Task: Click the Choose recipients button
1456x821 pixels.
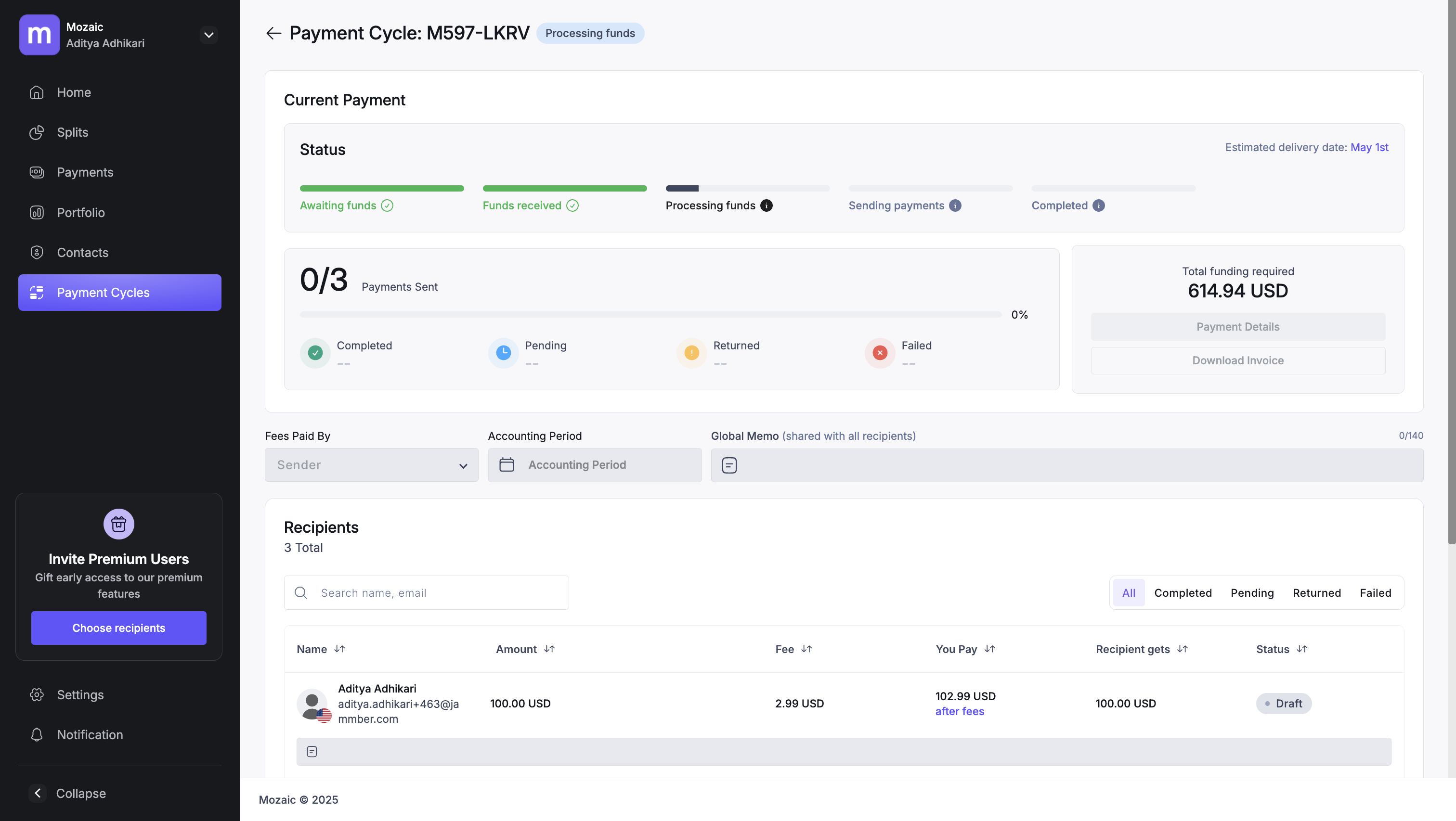Action: point(119,628)
